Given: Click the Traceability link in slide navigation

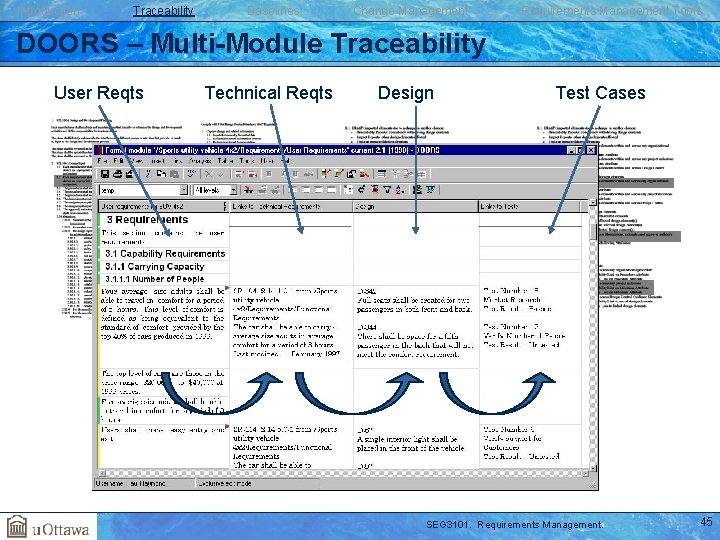Looking at the screenshot, I should click(x=163, y=11).
